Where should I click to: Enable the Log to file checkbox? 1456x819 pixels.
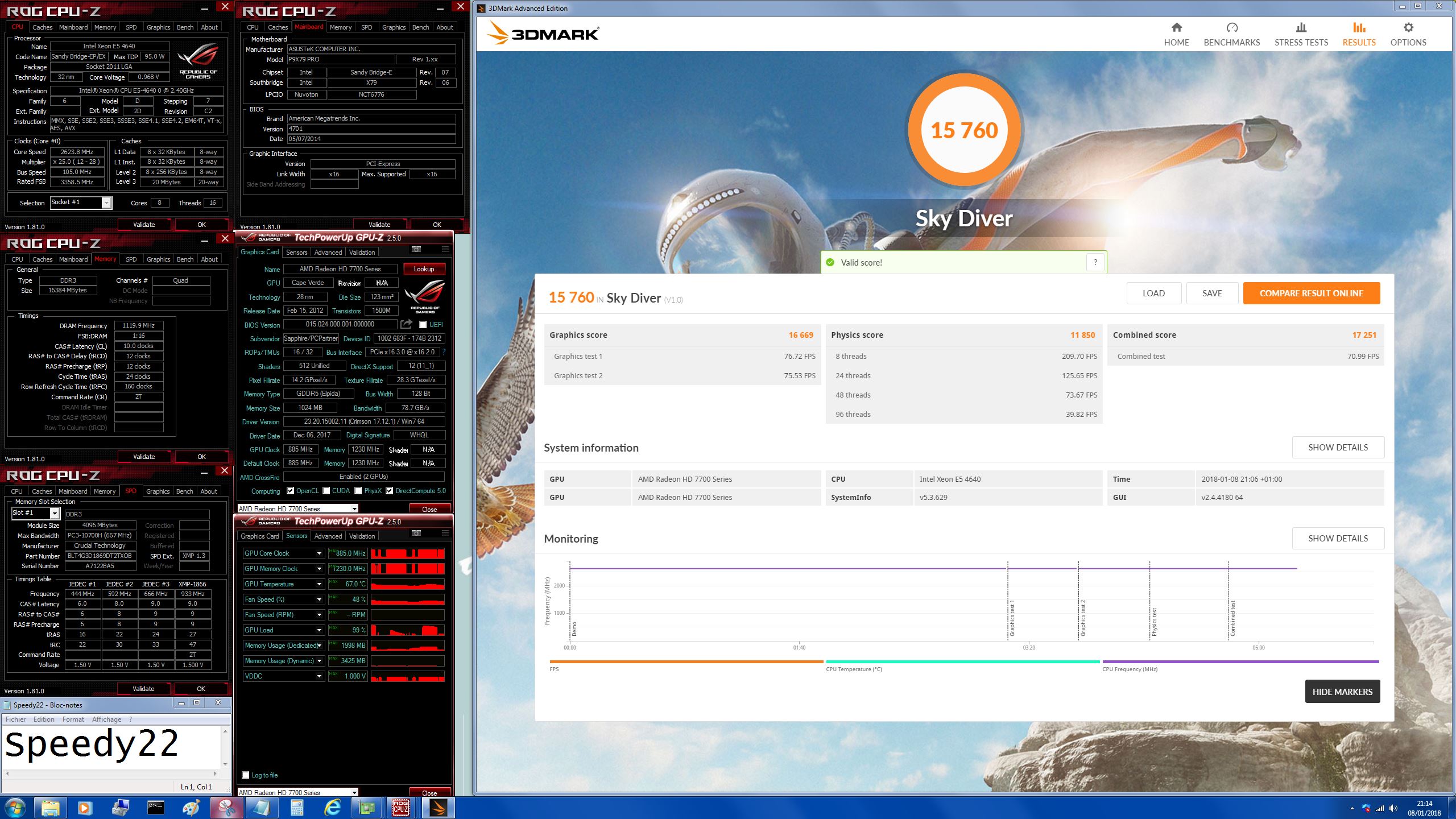pyautogui.click(x=246, y=775)
